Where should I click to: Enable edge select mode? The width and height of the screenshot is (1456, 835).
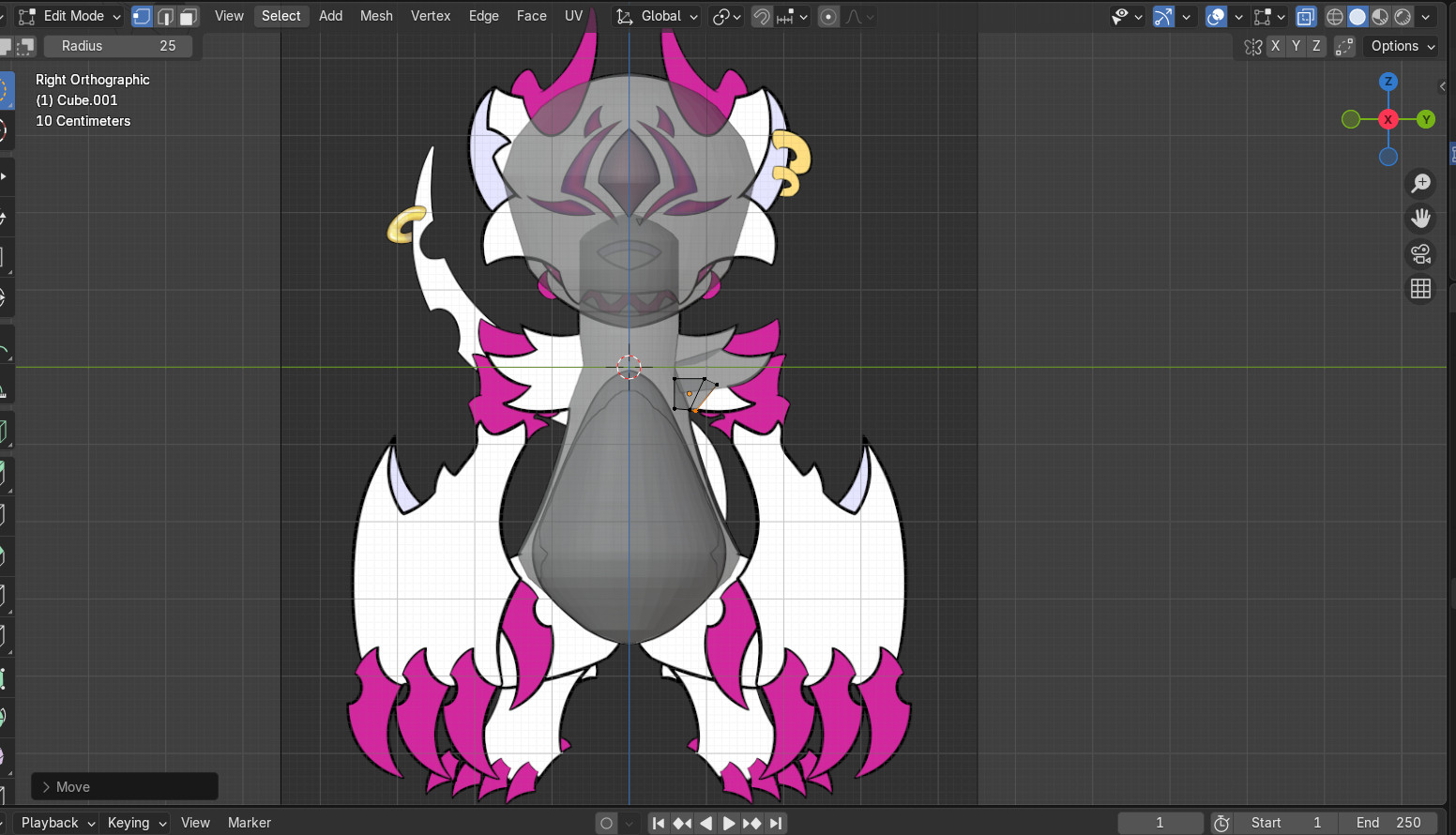pos(165,16)
